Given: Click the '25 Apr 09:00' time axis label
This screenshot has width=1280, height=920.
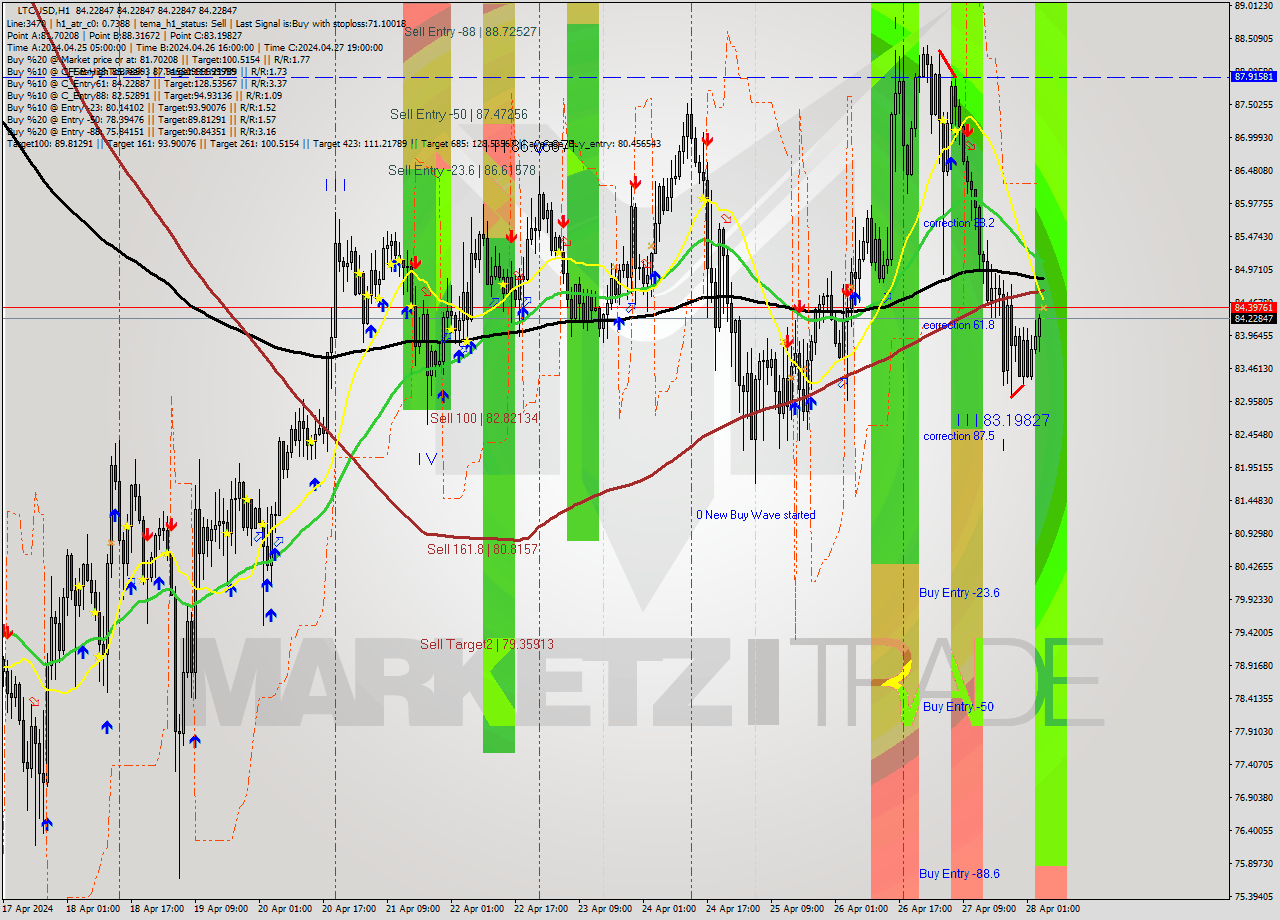Looking at the screenshot, I should (796, 910).
